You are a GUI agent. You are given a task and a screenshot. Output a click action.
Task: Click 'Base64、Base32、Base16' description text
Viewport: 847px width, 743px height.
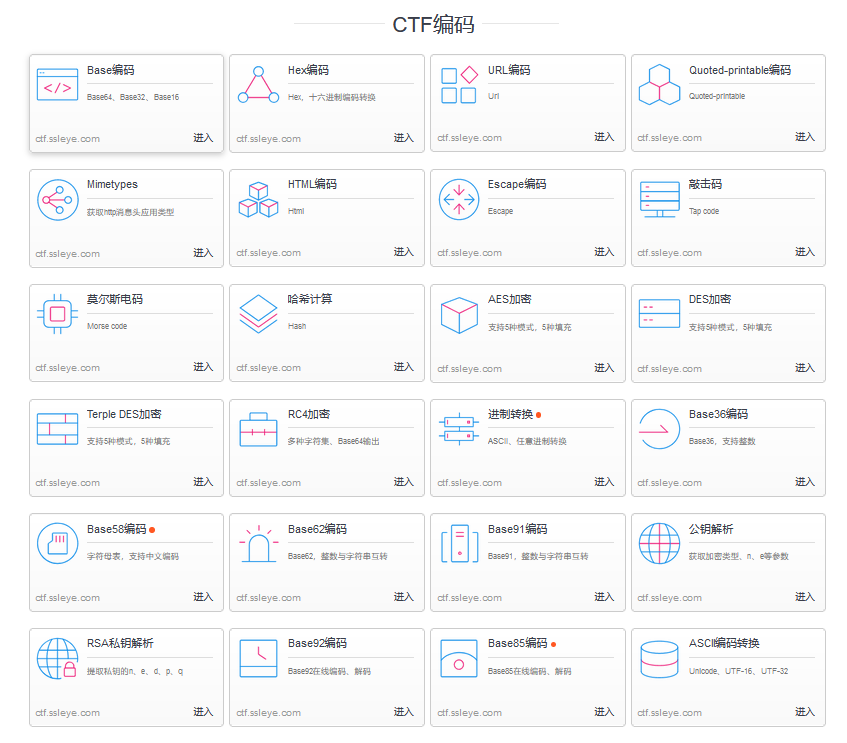[x=133, y=97]
